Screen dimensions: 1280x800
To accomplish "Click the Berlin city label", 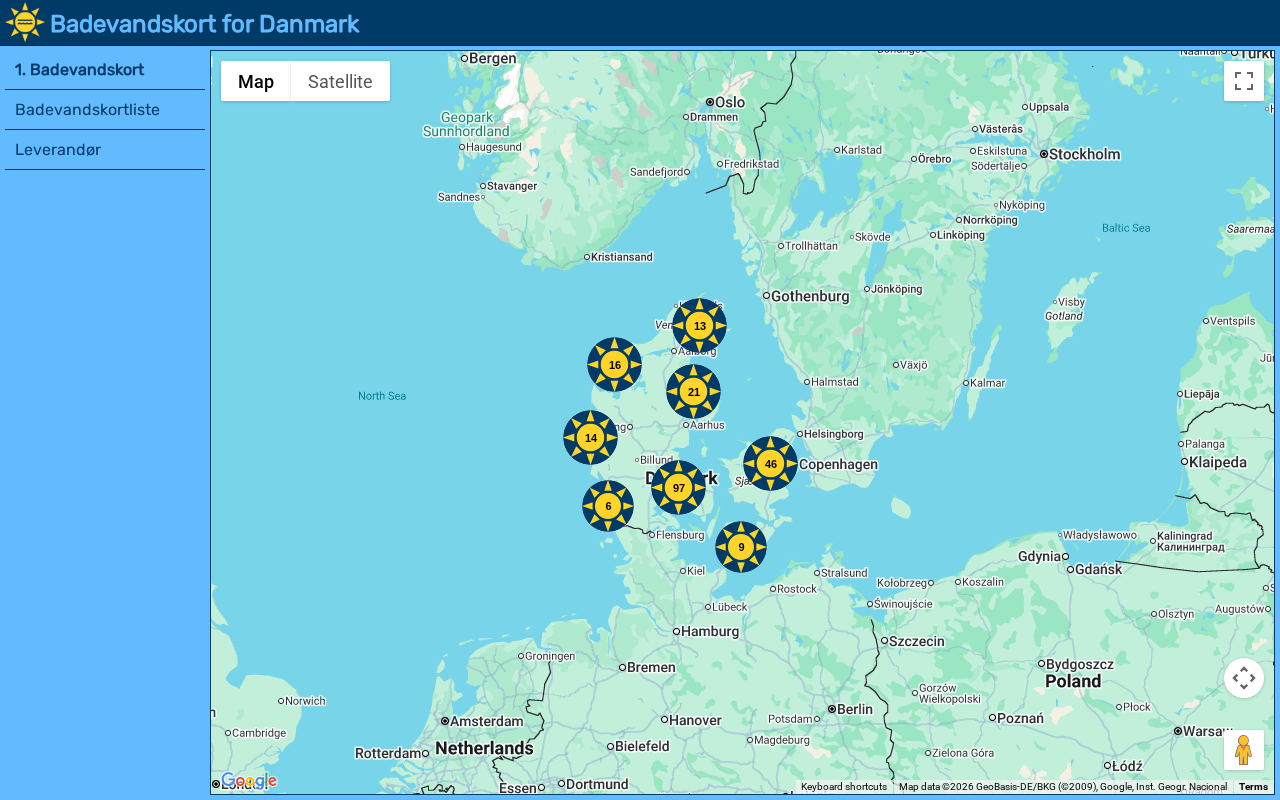I will (855, 709).
